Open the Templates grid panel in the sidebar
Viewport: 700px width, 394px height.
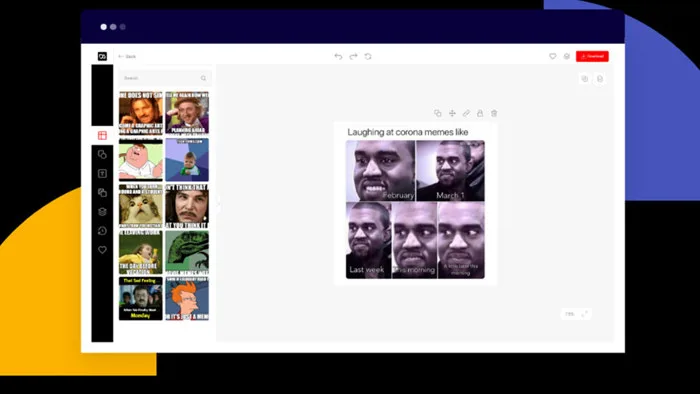[102, 135]
